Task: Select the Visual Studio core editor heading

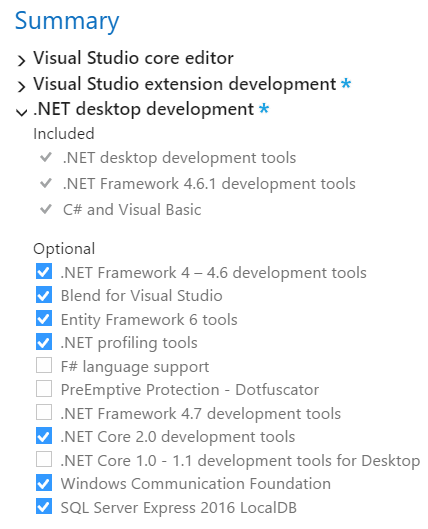Action: point(133,58)
